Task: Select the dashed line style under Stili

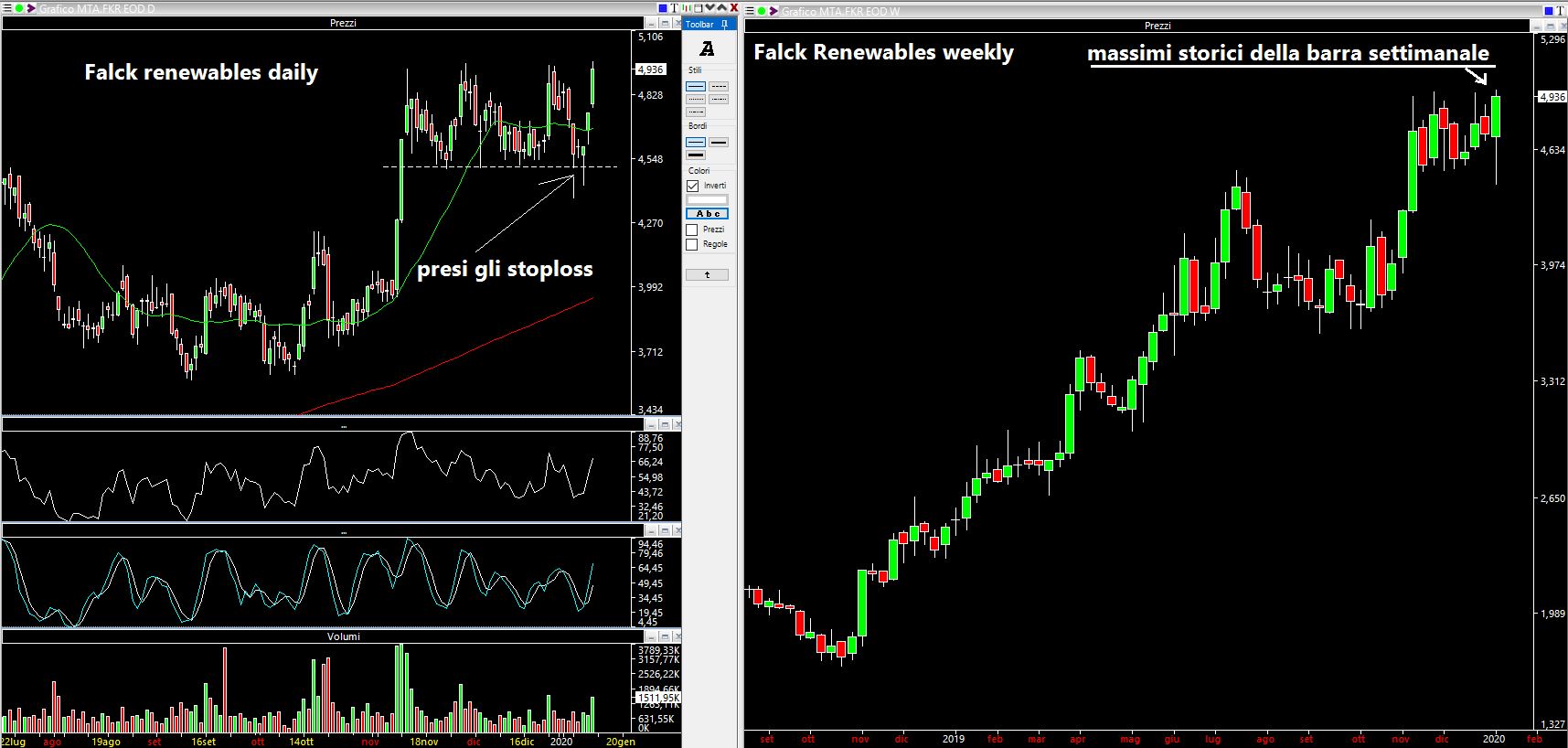Action: point(719,86)
